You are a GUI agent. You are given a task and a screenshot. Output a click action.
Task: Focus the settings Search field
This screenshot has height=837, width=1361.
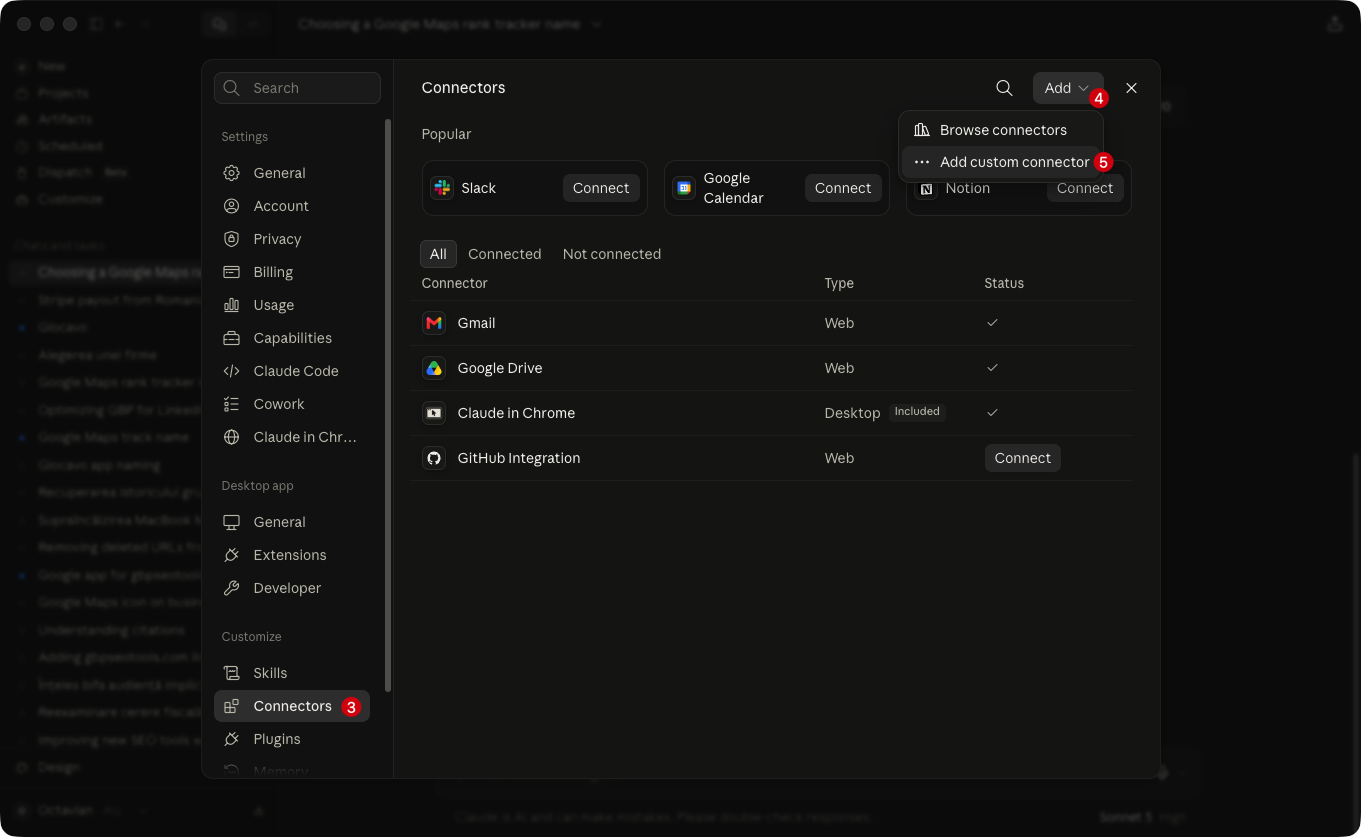(297, 88)
